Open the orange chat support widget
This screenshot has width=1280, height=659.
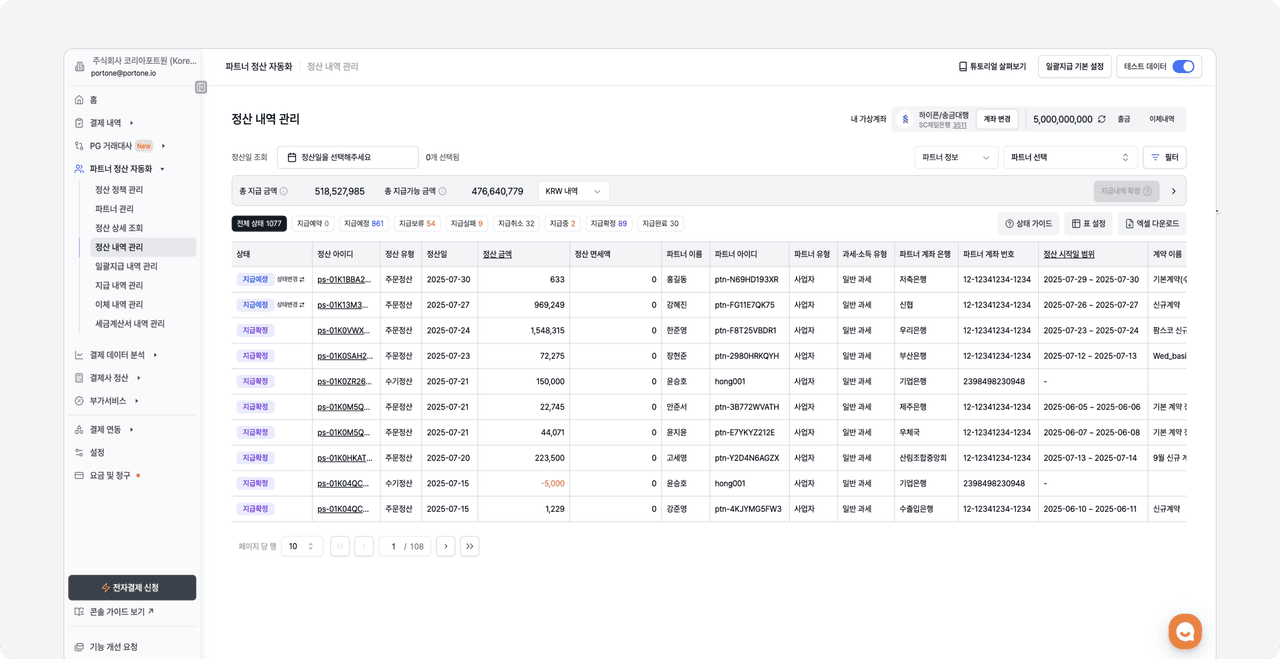point(1185,632)
